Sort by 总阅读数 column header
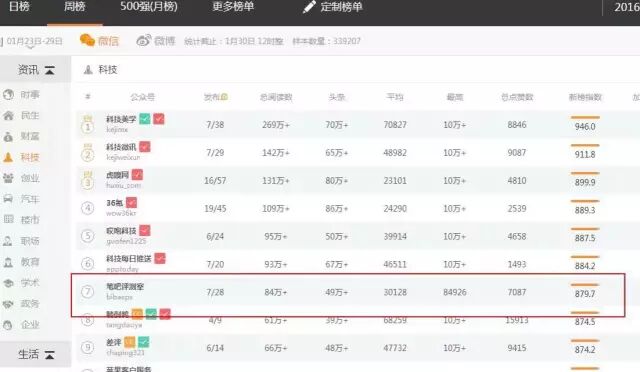This screenshot has width=640, height=372. 276,97
